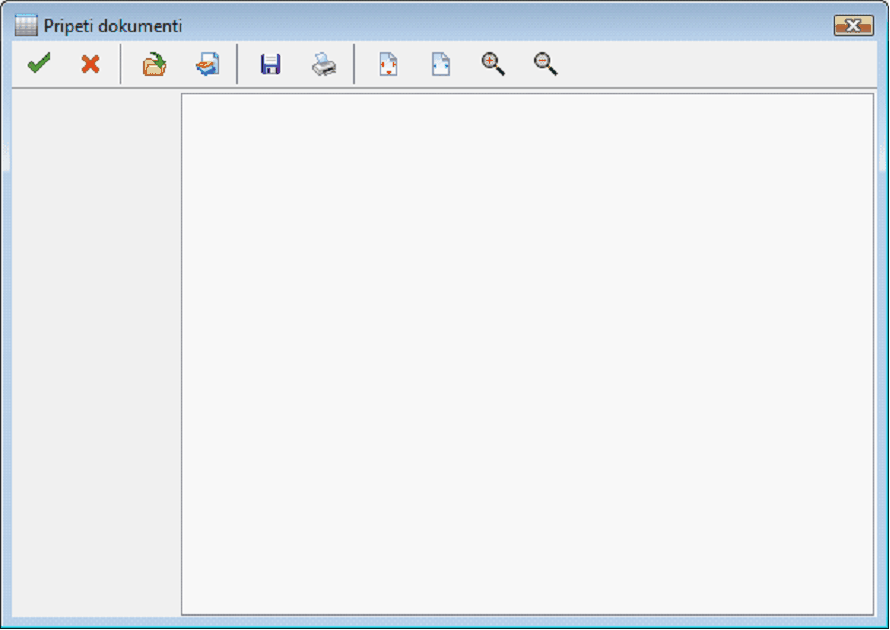The image size is (890, 630).
Task: Open a document from the folder icon
Action: [x=154, y=64]
